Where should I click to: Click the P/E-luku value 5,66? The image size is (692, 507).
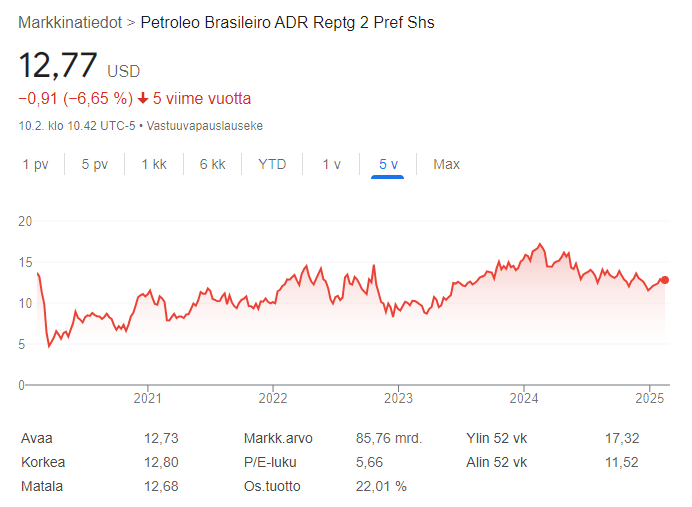pyautogui.click(x=369, y=462)
